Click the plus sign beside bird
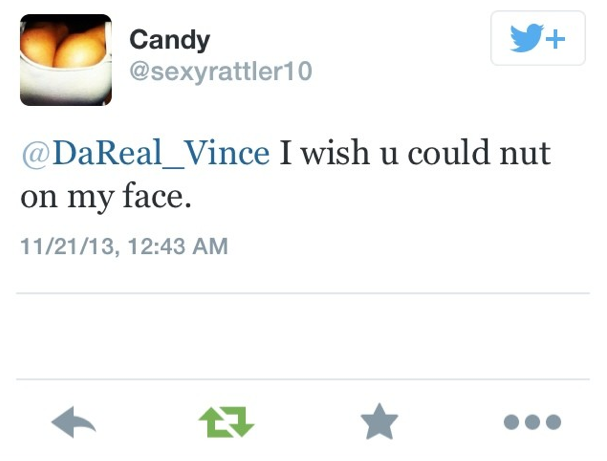 (556, 39)
